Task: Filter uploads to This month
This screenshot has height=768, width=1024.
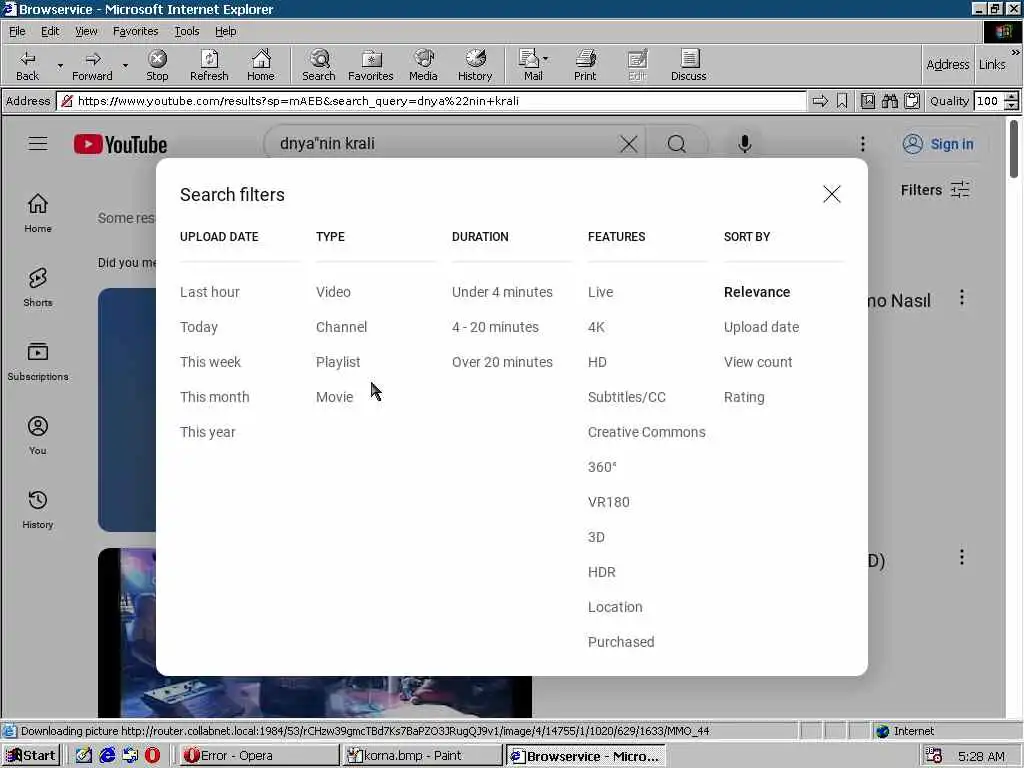Action: pyautogui.click(x=214, y=397)
